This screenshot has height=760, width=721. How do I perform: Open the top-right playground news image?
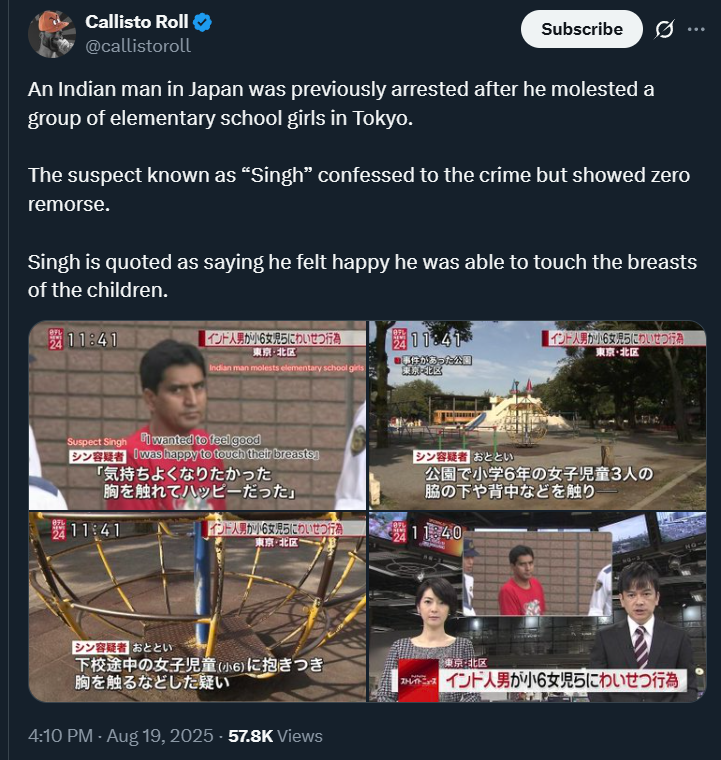pyautogui.click(x=537, y=415)
